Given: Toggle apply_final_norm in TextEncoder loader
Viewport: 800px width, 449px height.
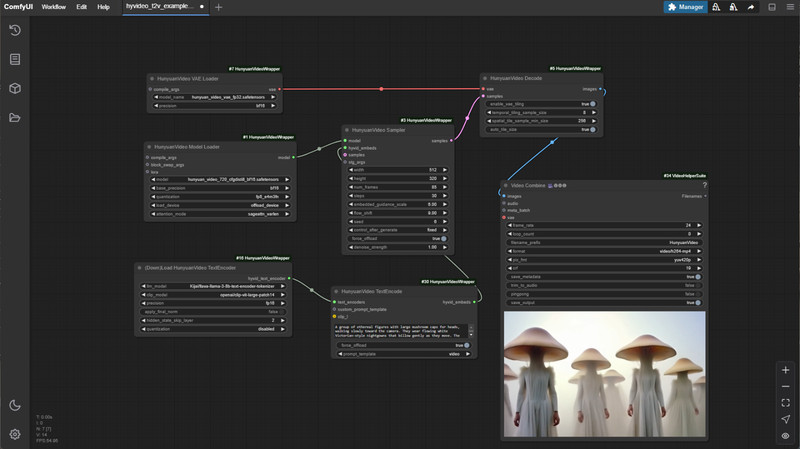Looking at the screenshot, I should point(213,312).
